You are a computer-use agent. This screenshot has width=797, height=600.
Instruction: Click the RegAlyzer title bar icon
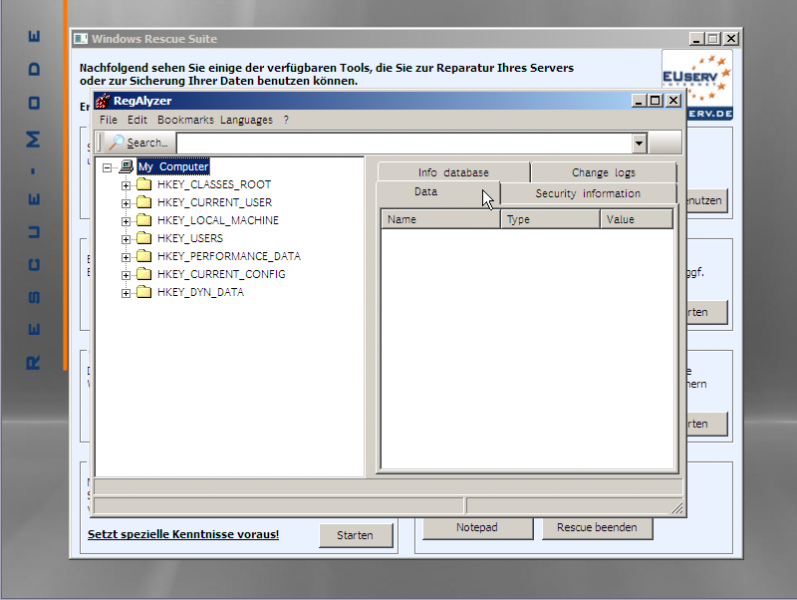tap(103, 101)
